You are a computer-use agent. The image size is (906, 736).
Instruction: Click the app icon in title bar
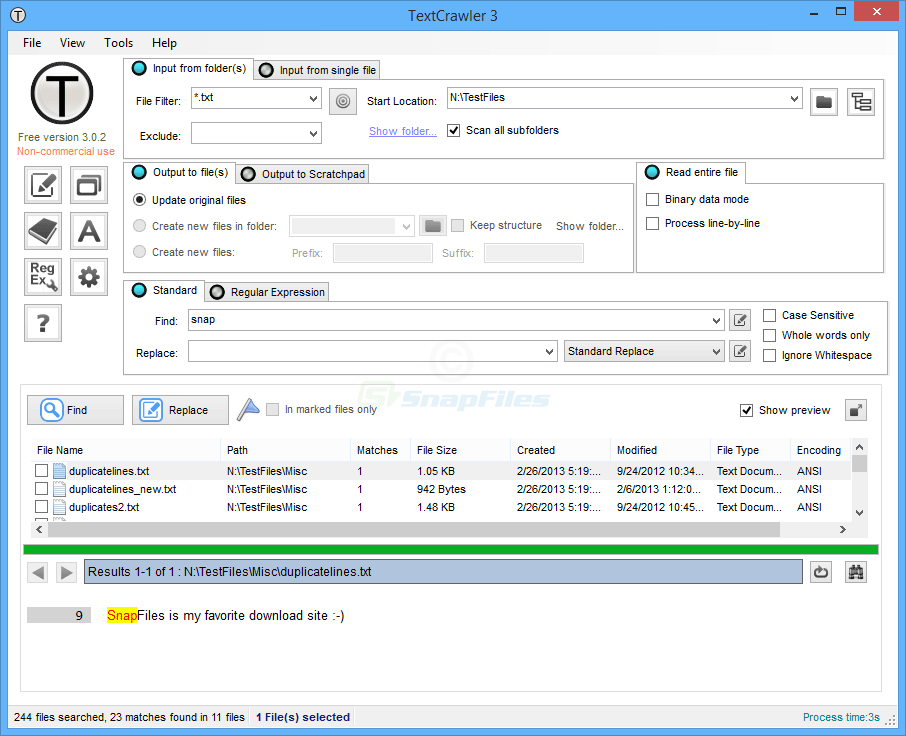point(18,15)
